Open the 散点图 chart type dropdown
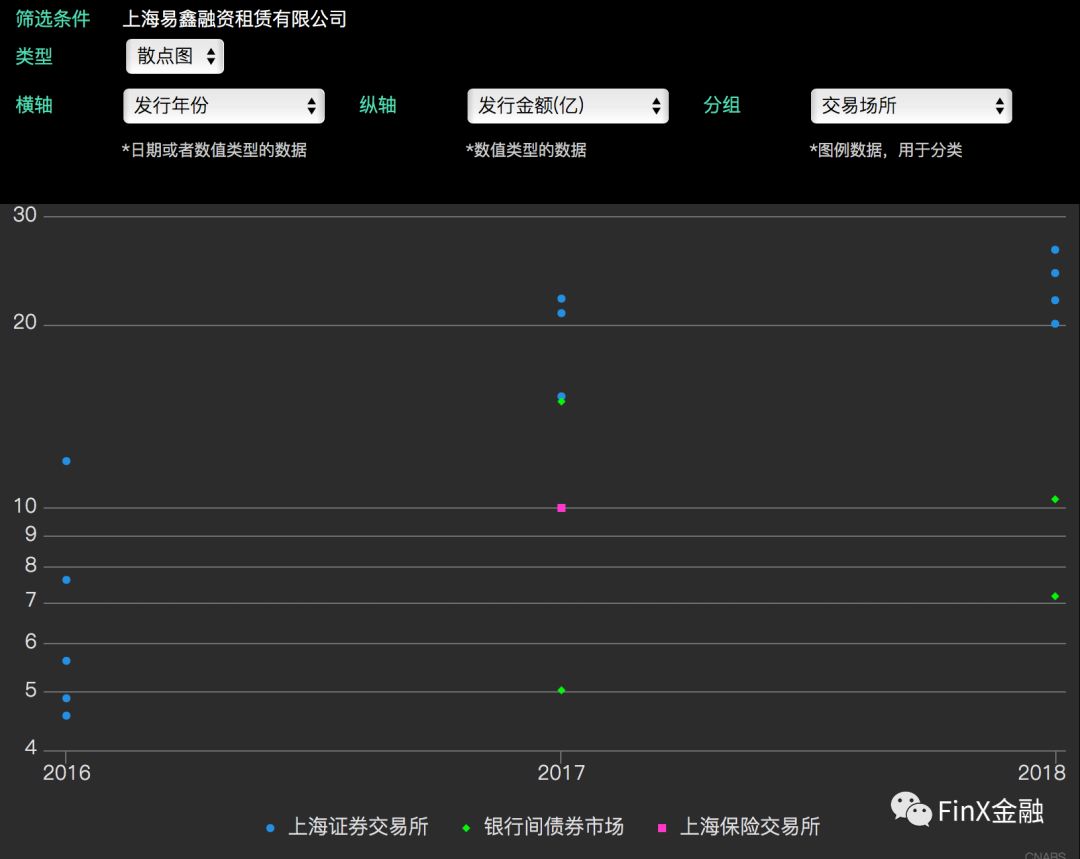Screen dimensions: 1080x859 (175, 56)
